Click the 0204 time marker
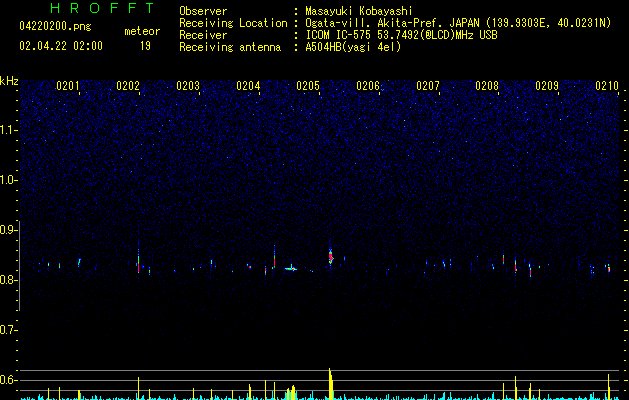Image resolution: width=629 pixels, height=400 pixels. (x=248, y=86)
